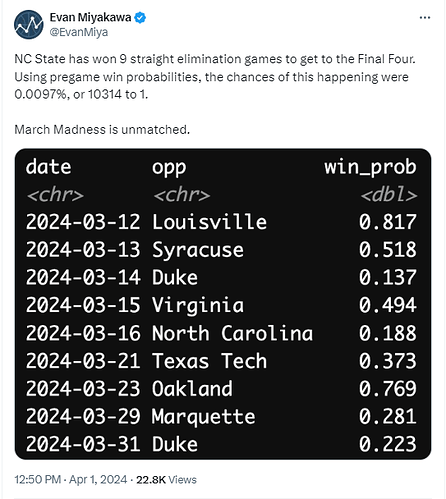Viewport: 446px width, 499px height.
Task: Open the @EvanMiya handle link
Action: [x=79, y=32]
